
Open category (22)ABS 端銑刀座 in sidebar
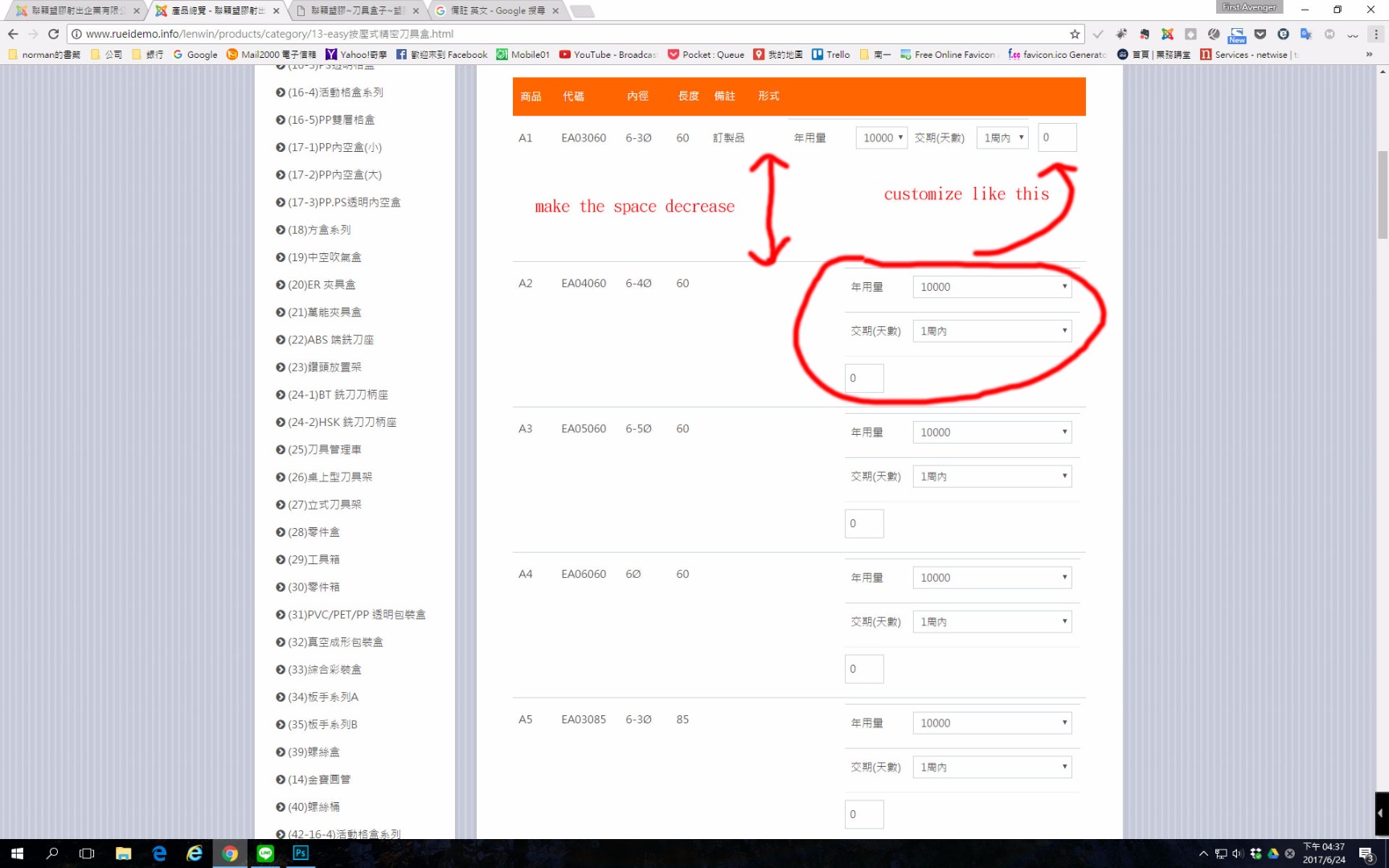[330, 340]
